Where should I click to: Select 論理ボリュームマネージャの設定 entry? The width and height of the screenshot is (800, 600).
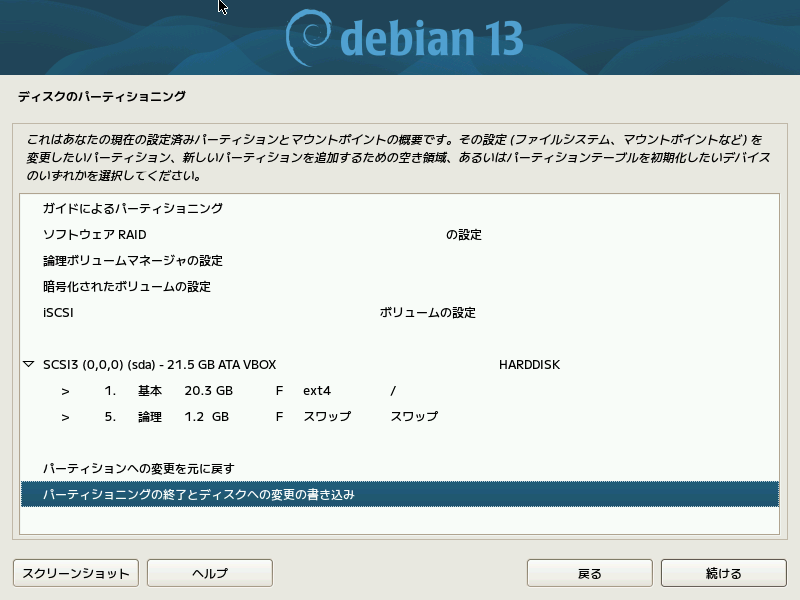click(400, 260)
